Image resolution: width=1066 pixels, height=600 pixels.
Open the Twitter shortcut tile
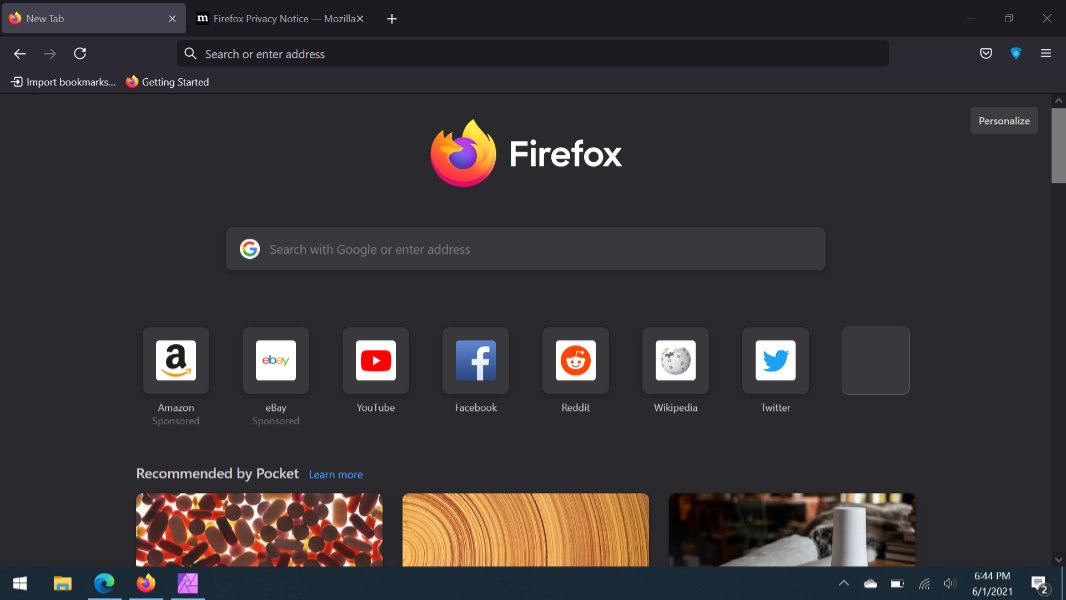coord(775,360)
